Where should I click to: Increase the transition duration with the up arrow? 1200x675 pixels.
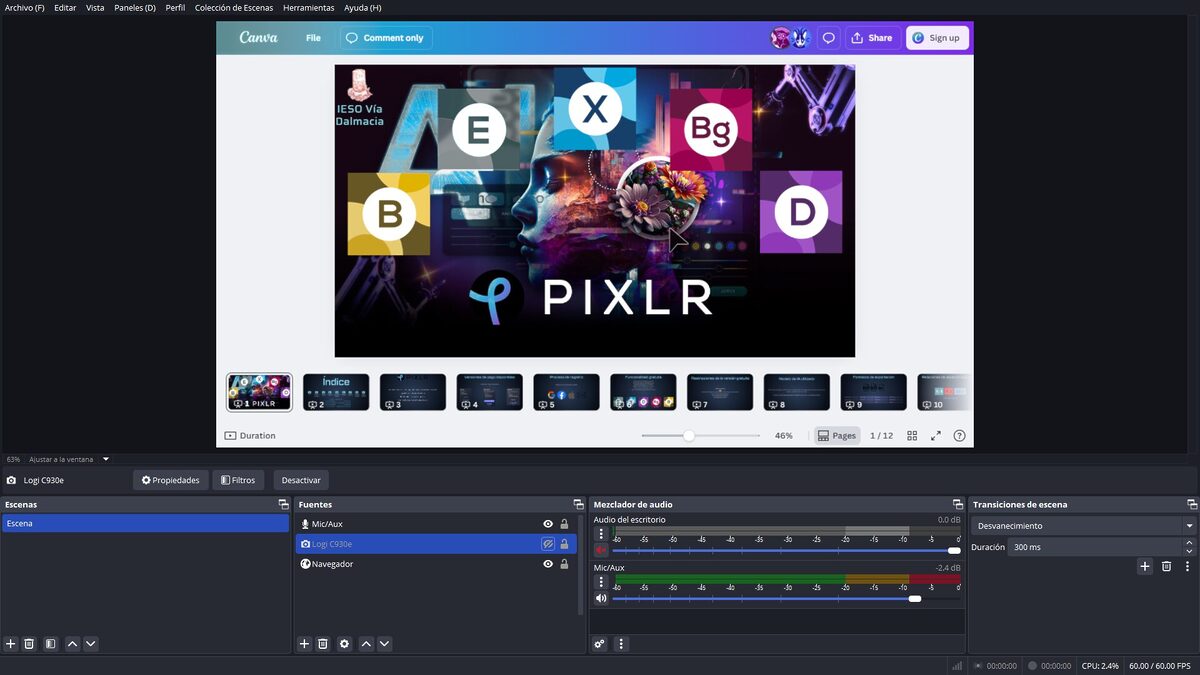1189,543
